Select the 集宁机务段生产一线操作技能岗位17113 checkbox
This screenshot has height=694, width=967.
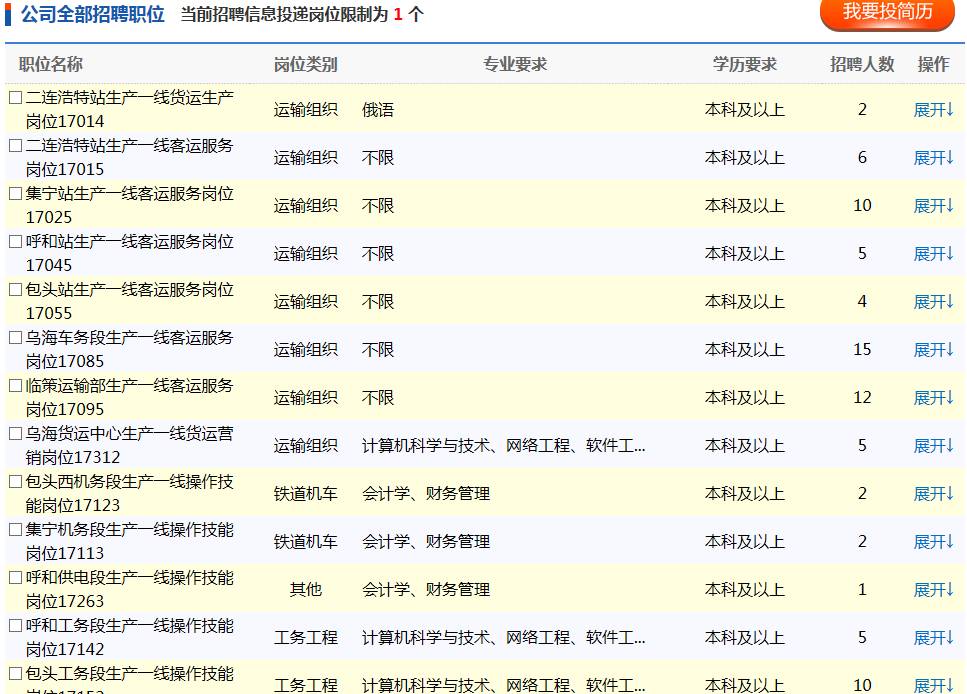16,530
